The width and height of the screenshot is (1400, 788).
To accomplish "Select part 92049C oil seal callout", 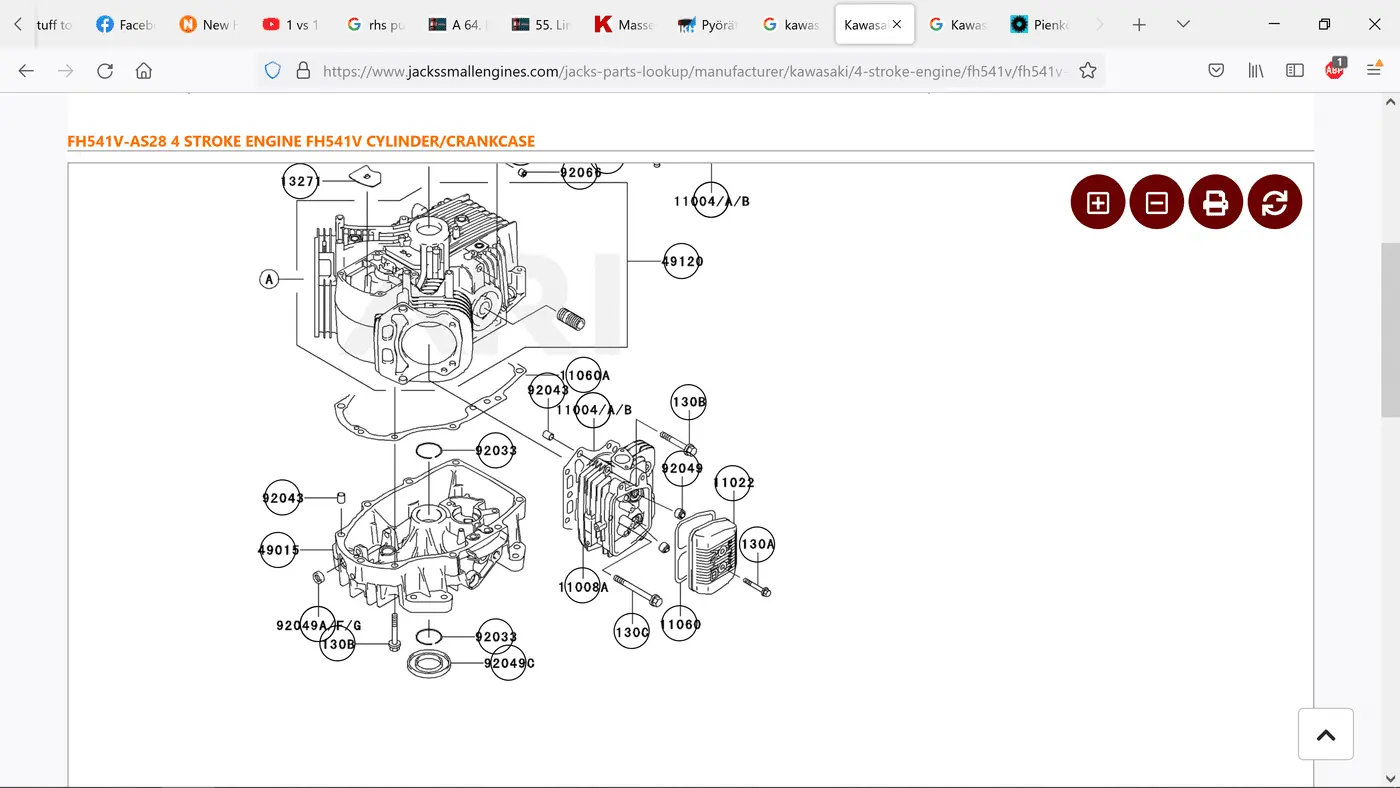I will tap(509, 663).
